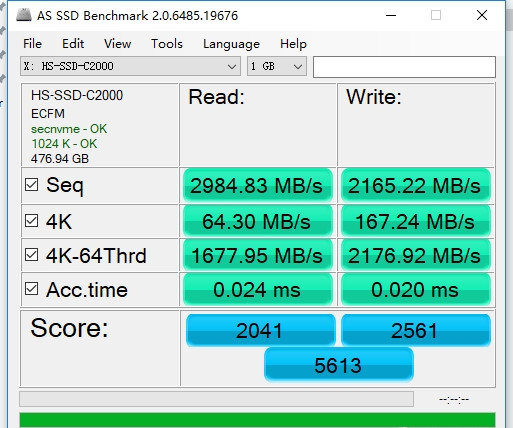Click the Seq read result 2984.83 MB/s
The image size is (513, 428).
258,185
